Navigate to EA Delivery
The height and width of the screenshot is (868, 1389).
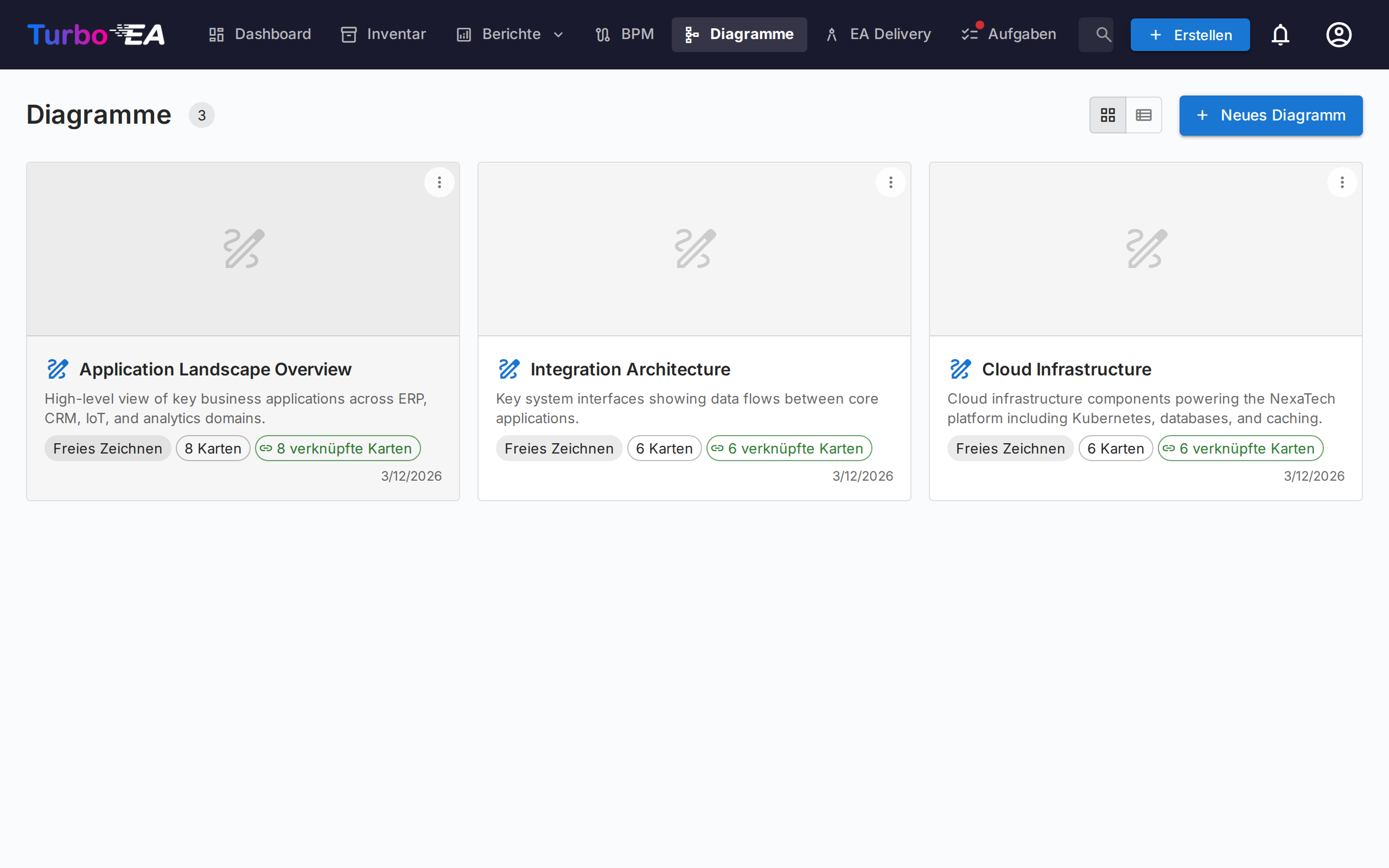point(878,34)
